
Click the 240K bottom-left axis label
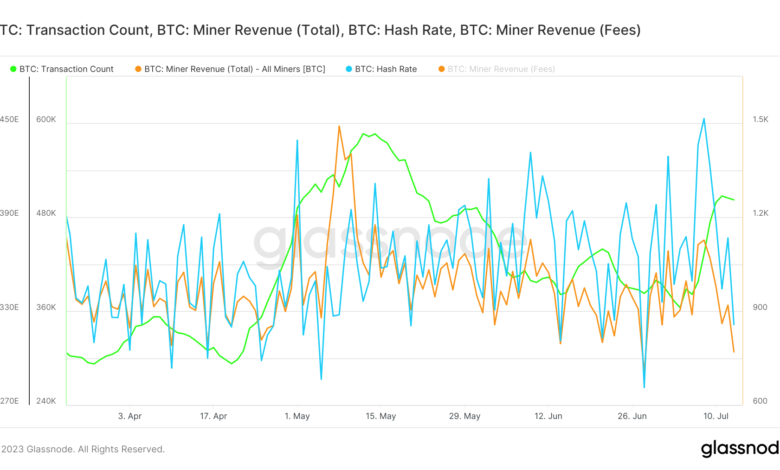(47, 401)
